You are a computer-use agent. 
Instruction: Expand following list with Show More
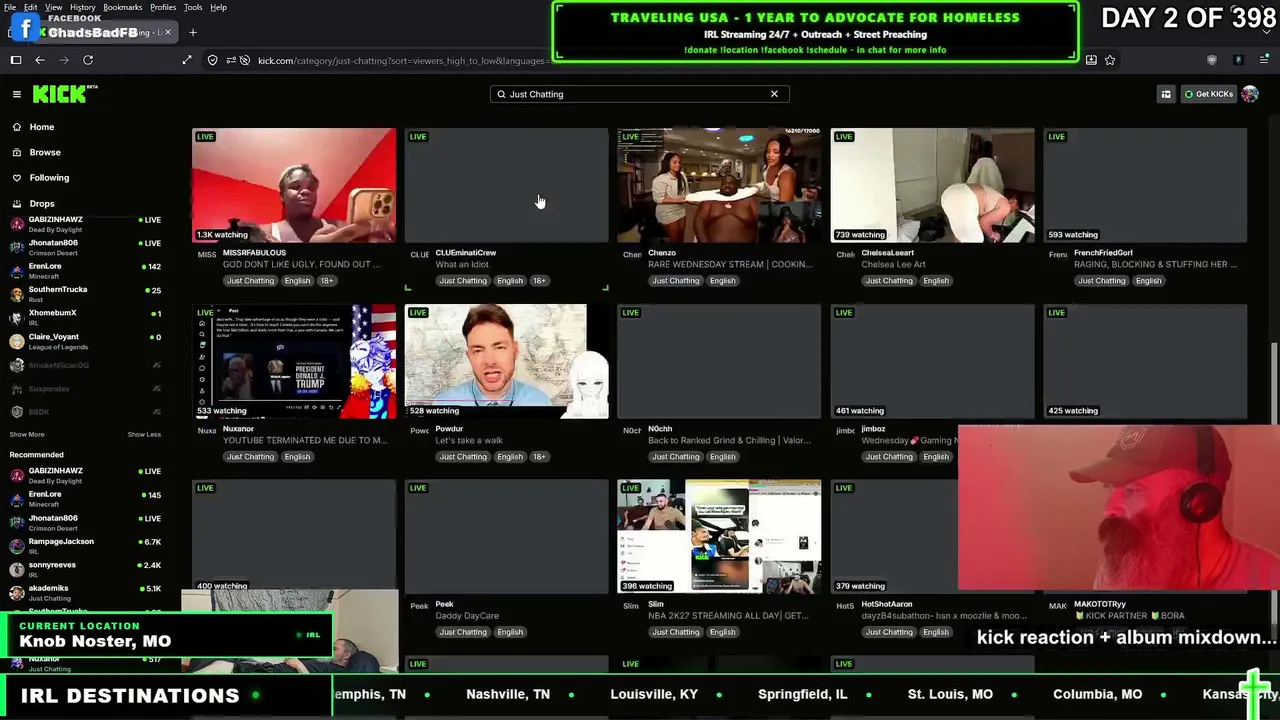point(27,434)
